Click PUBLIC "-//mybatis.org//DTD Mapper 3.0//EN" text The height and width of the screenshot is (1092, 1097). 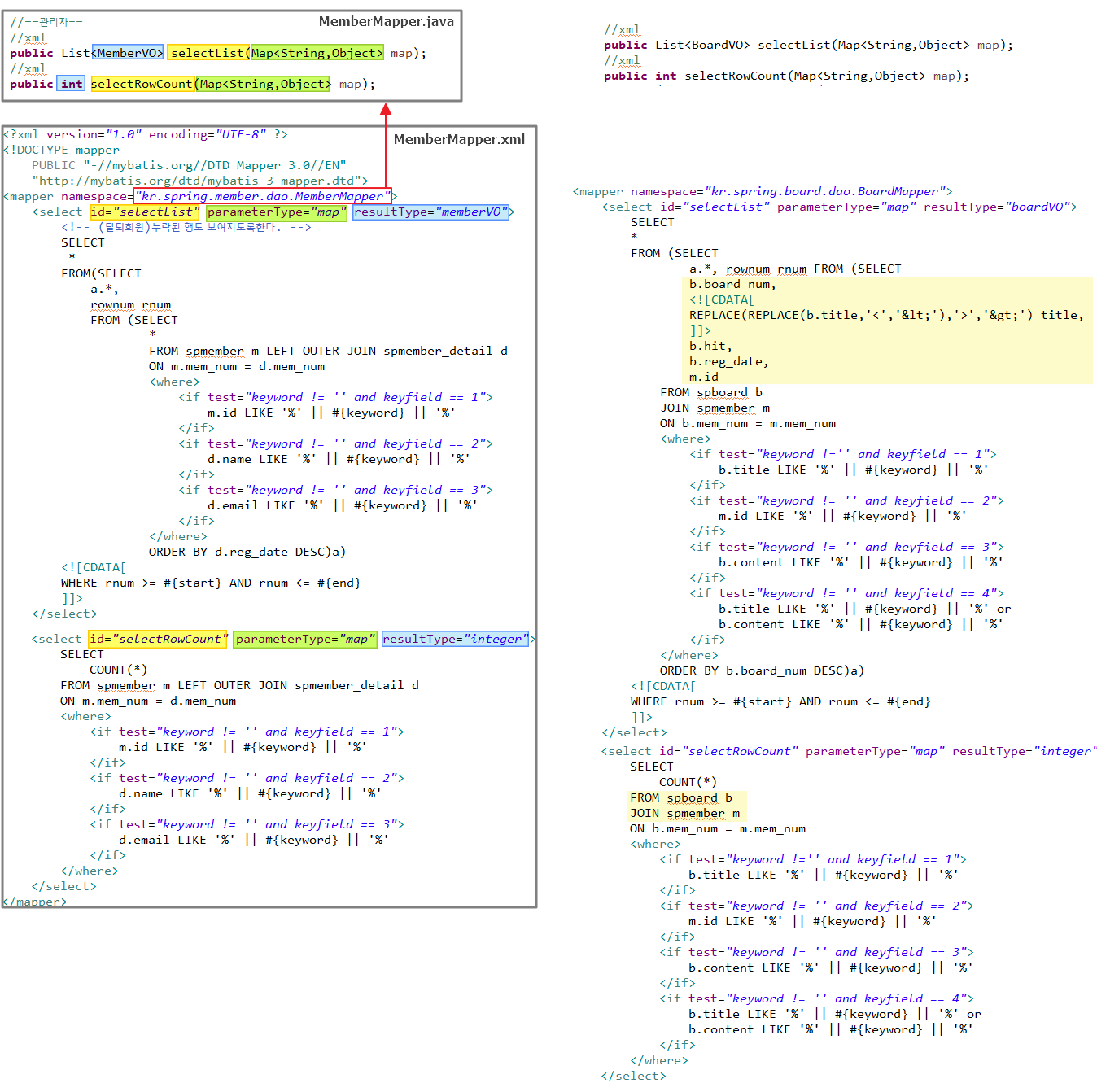click(x=189, y=165)
